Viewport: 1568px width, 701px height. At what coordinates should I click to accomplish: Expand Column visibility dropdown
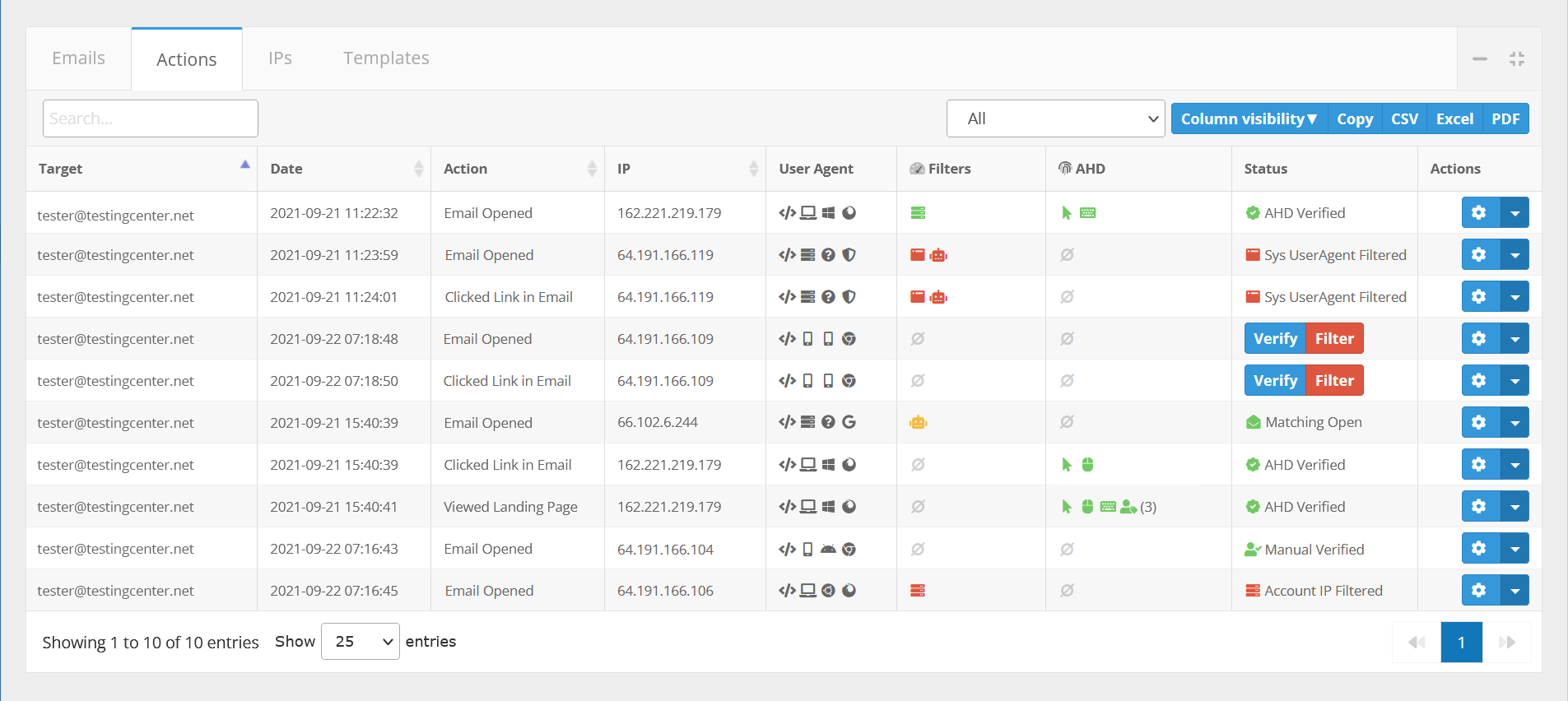[x=1248, y=118]
